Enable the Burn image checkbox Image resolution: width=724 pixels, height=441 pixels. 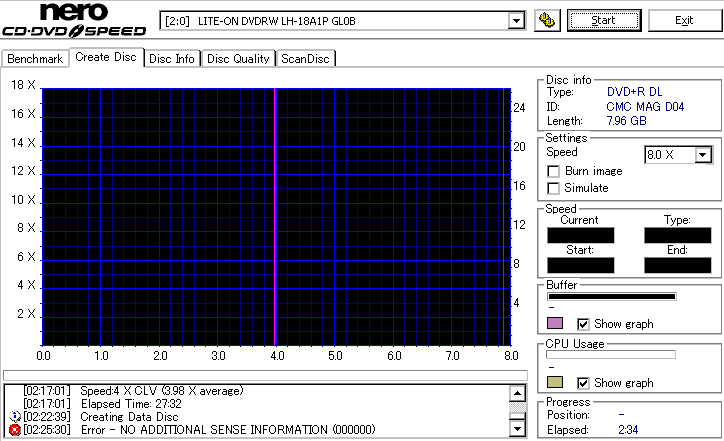(x=553, y=171)
